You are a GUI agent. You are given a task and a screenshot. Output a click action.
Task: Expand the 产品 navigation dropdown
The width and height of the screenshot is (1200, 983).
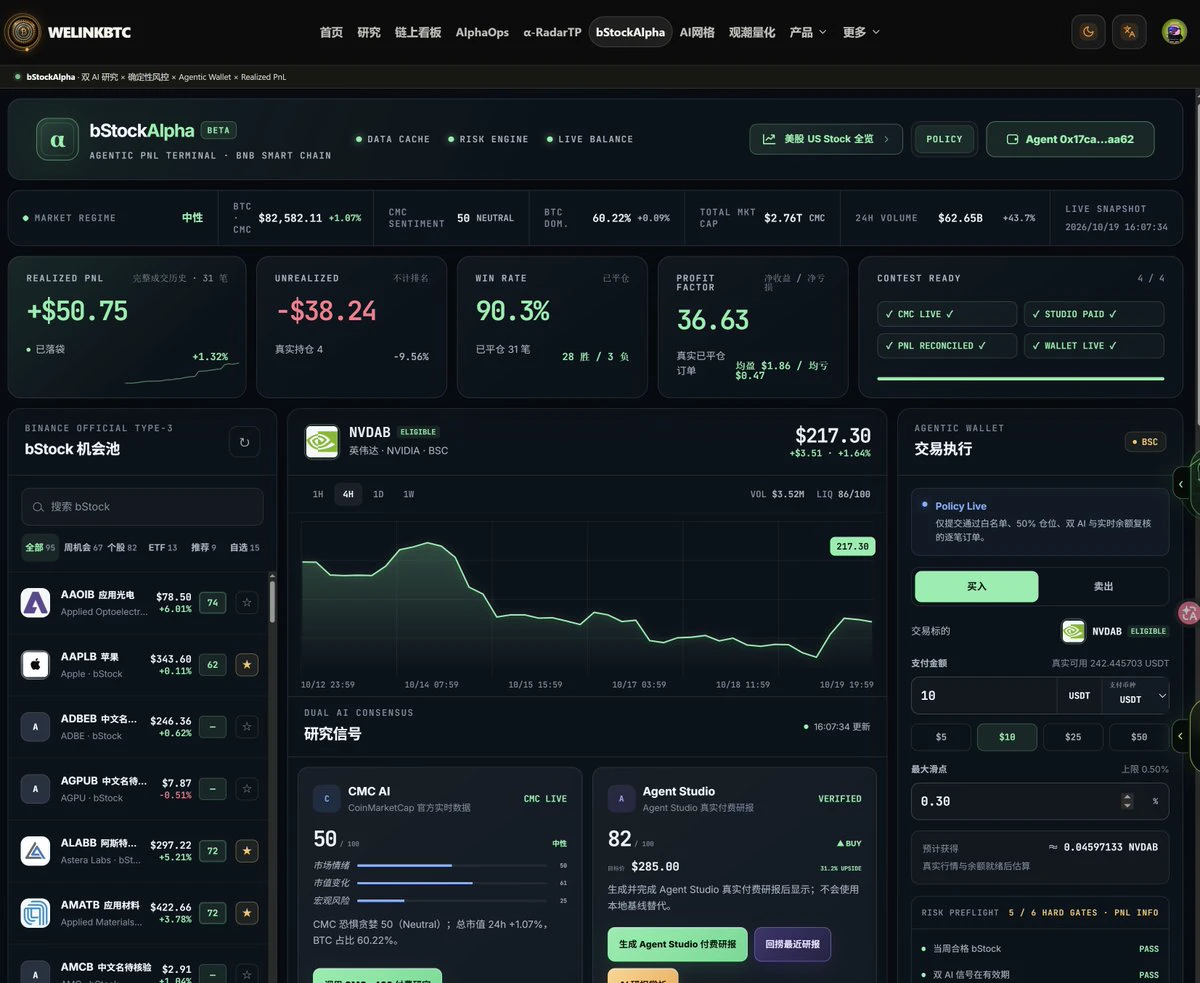[x=808, y=32]
